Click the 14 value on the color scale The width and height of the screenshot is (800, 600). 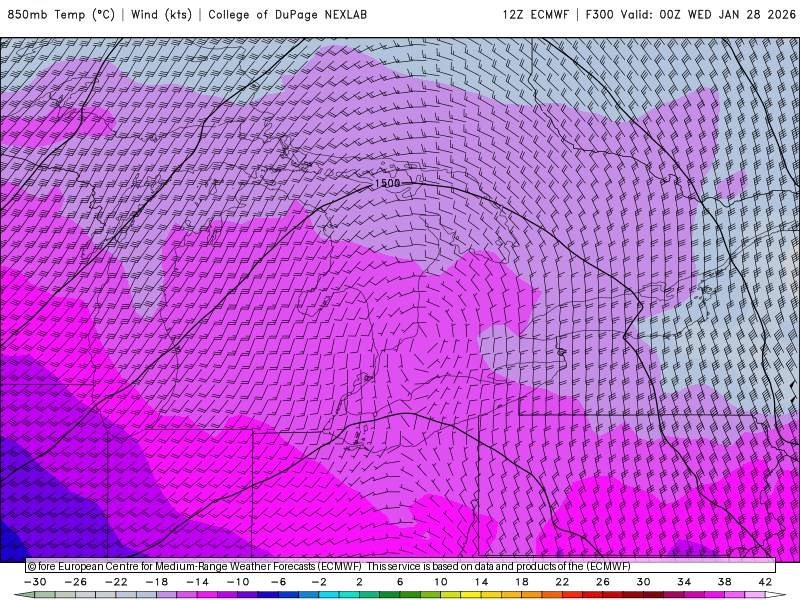click(481, 582)
